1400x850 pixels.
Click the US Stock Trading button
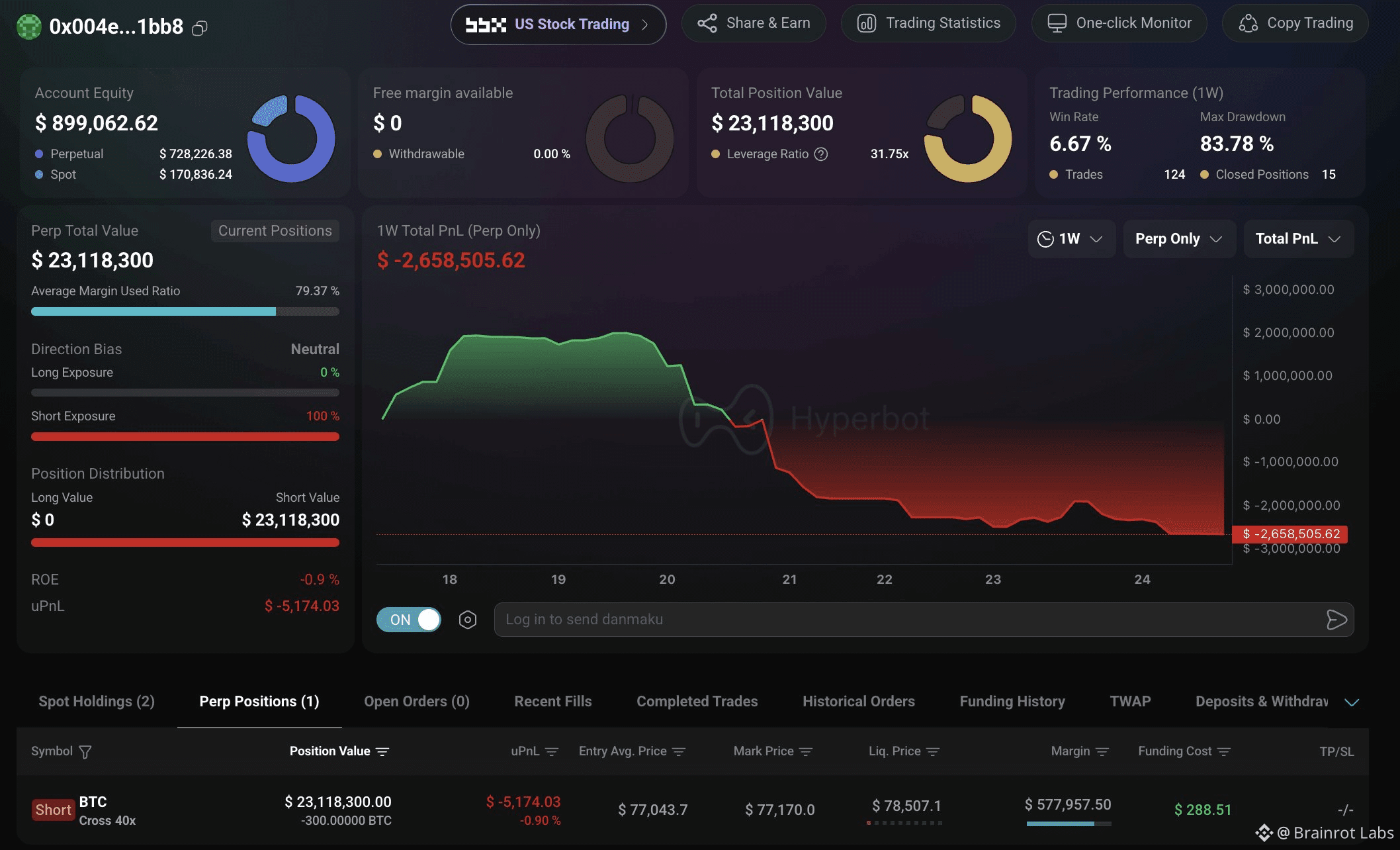point(558,24)
